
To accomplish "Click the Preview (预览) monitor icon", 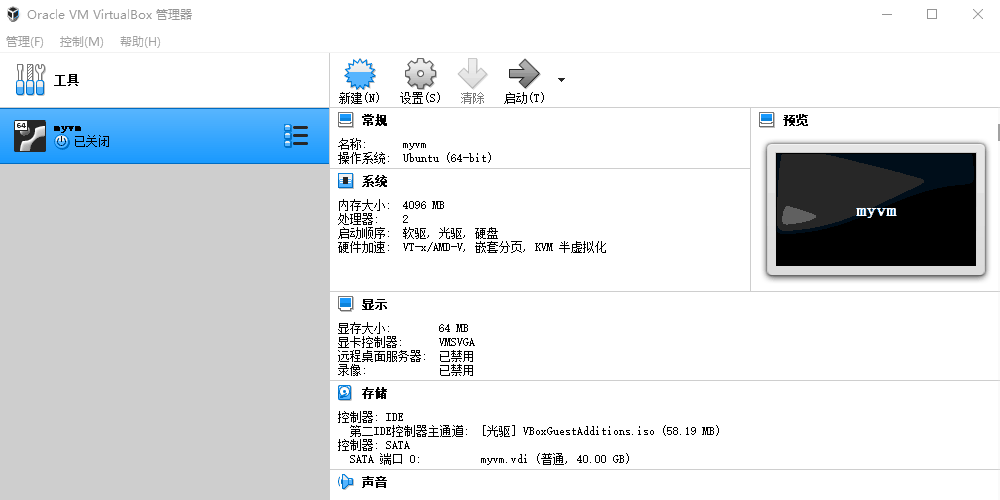I will click(767, 120).
